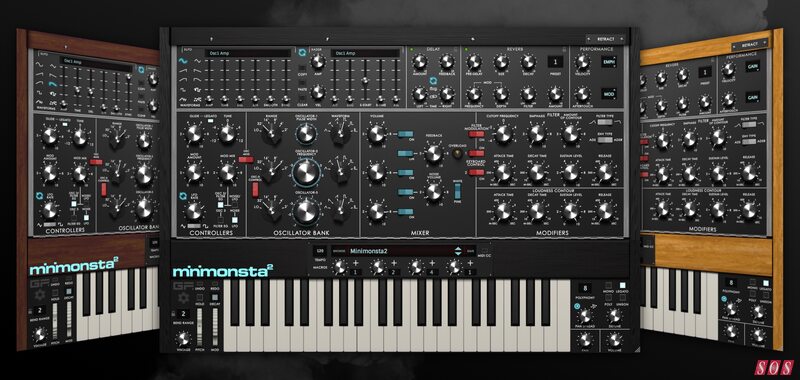Click the Reverb Size knob
The width and height of the screenshot is (800, 380).
click(x=501, y=62)
